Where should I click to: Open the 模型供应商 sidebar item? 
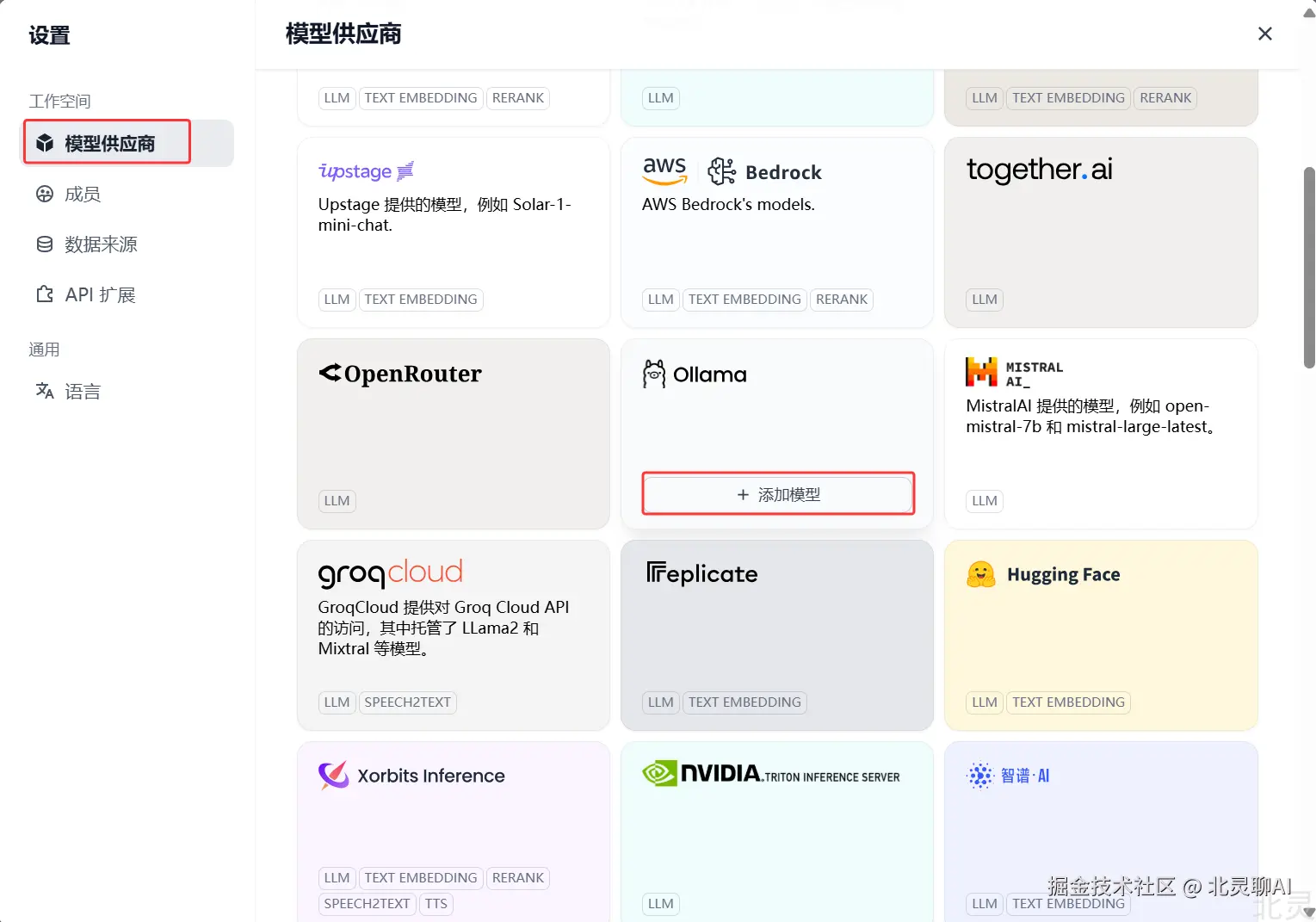pos(127,143)
